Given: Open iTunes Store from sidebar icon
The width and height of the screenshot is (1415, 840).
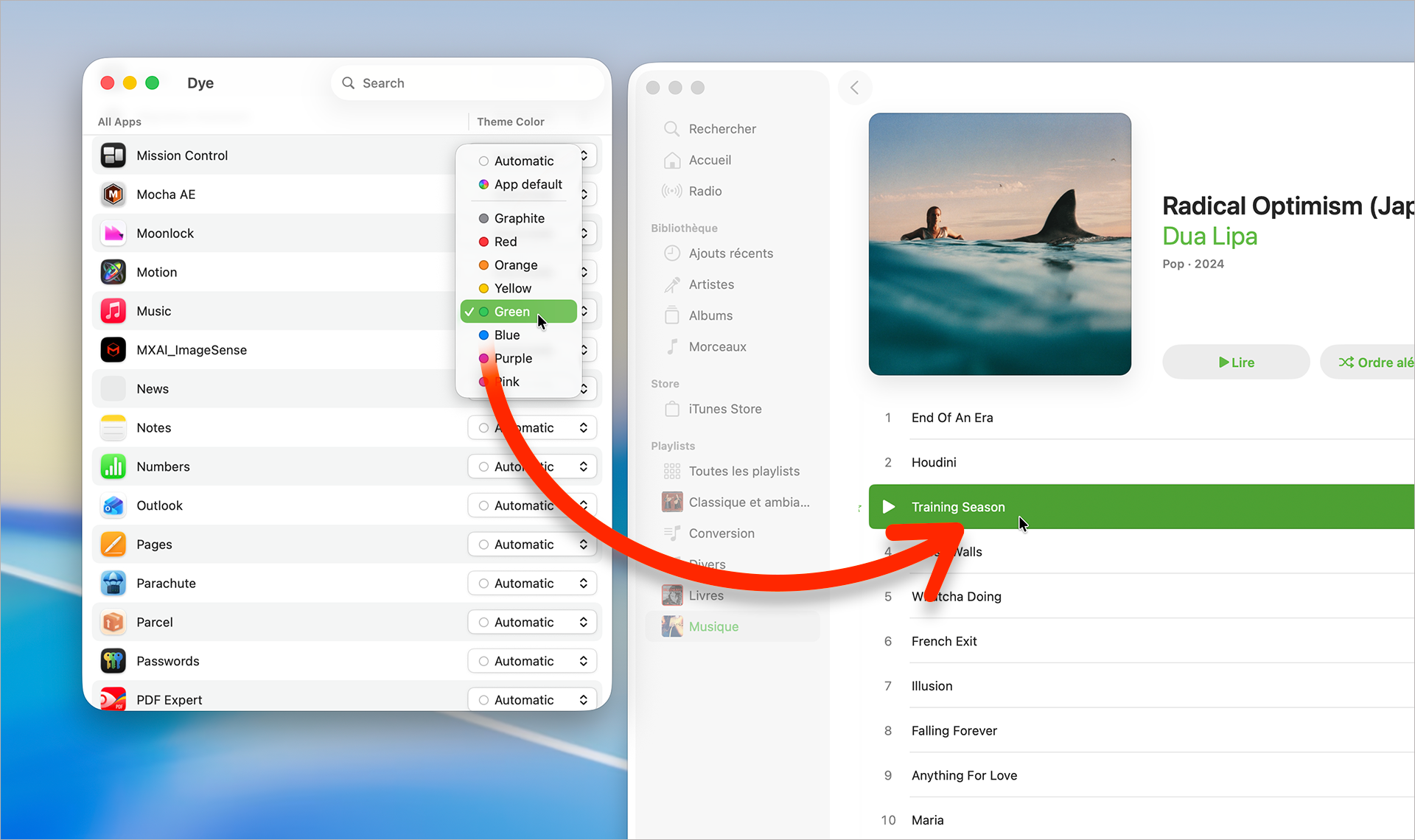Looking at the screenshot, I should tap(671, 409).
